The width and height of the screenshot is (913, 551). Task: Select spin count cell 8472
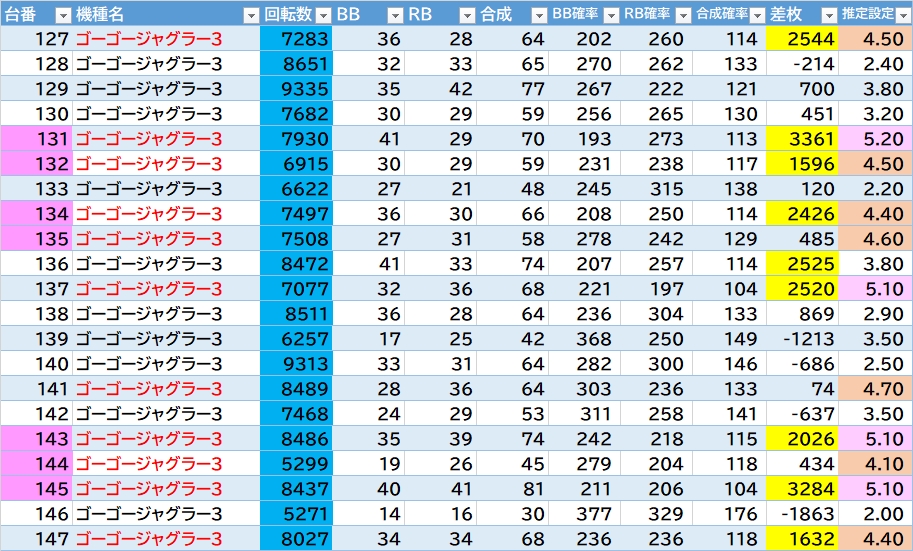[x=296, y=264]
